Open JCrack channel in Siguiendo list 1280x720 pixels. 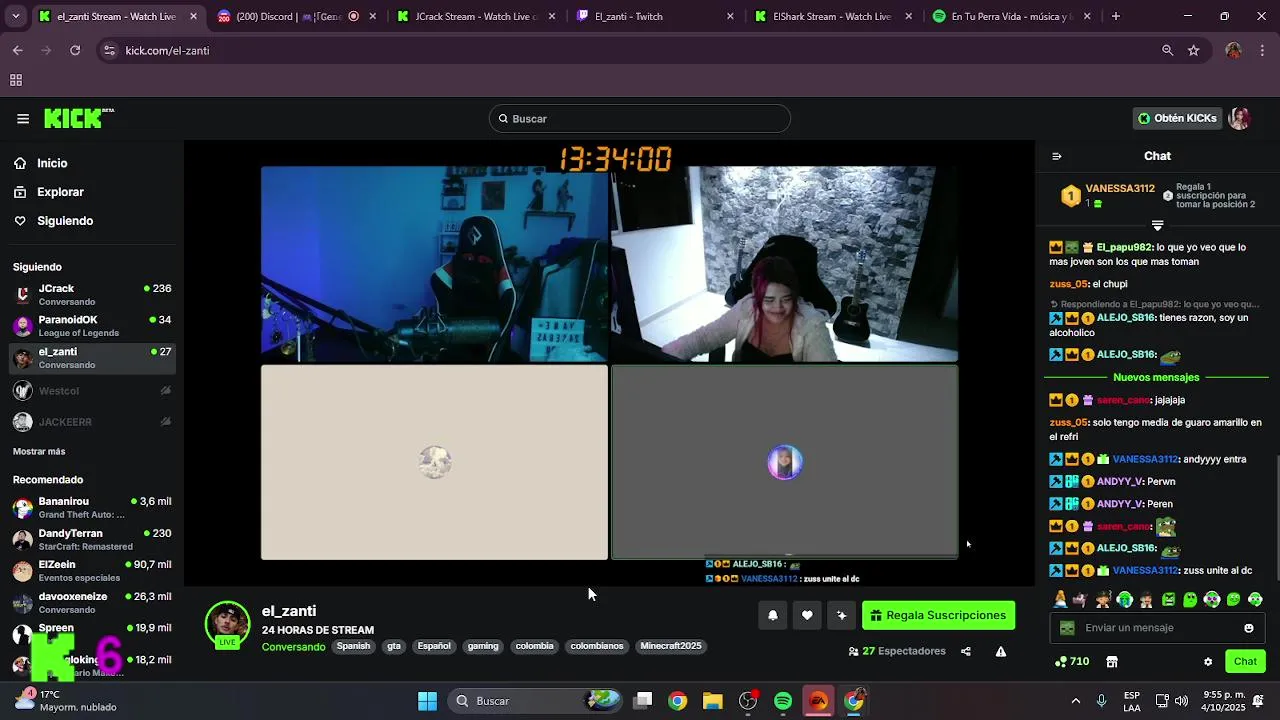point(92,295)
